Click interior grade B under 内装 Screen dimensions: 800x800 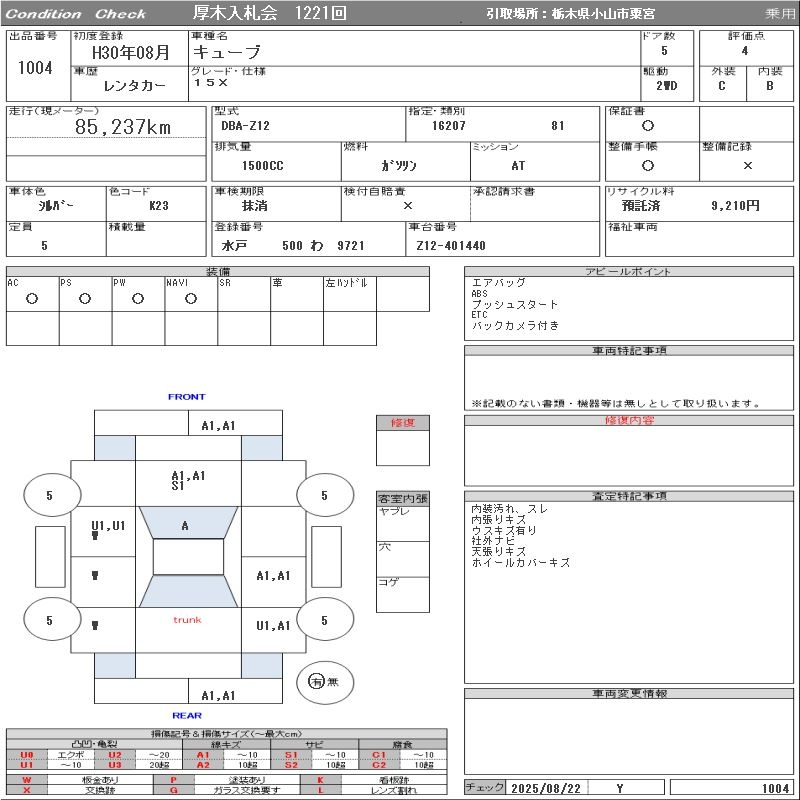point(769,86)
